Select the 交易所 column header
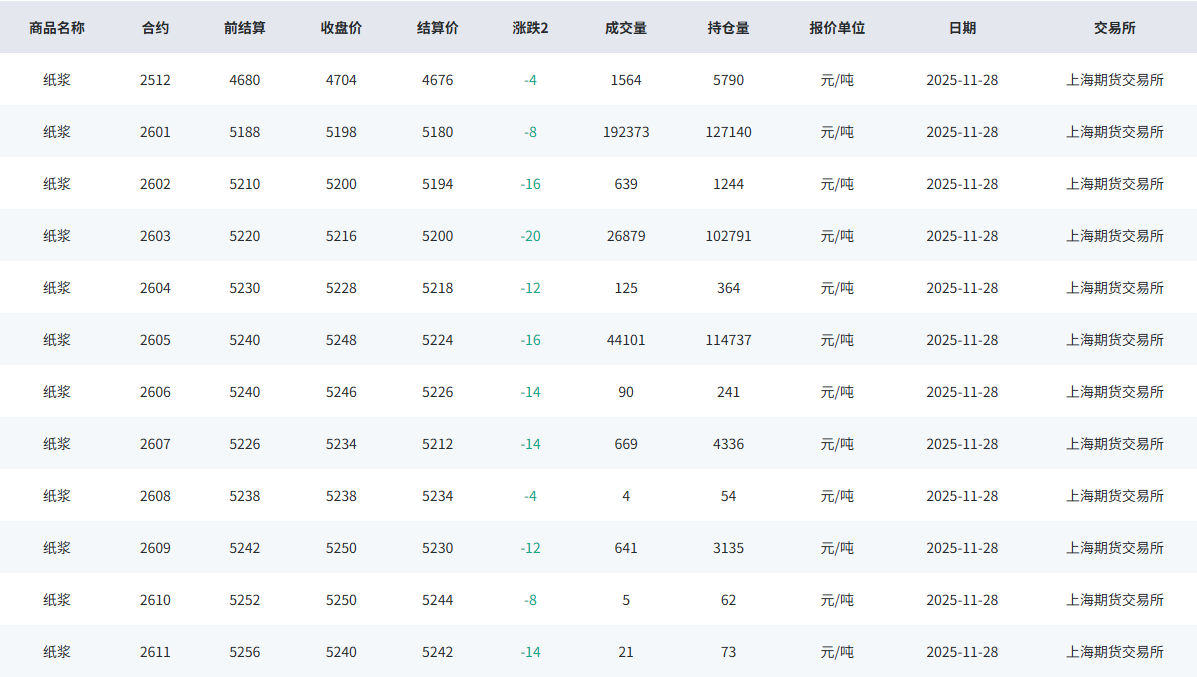Screen dimensions: 1197x677 tap(1114, 28)
